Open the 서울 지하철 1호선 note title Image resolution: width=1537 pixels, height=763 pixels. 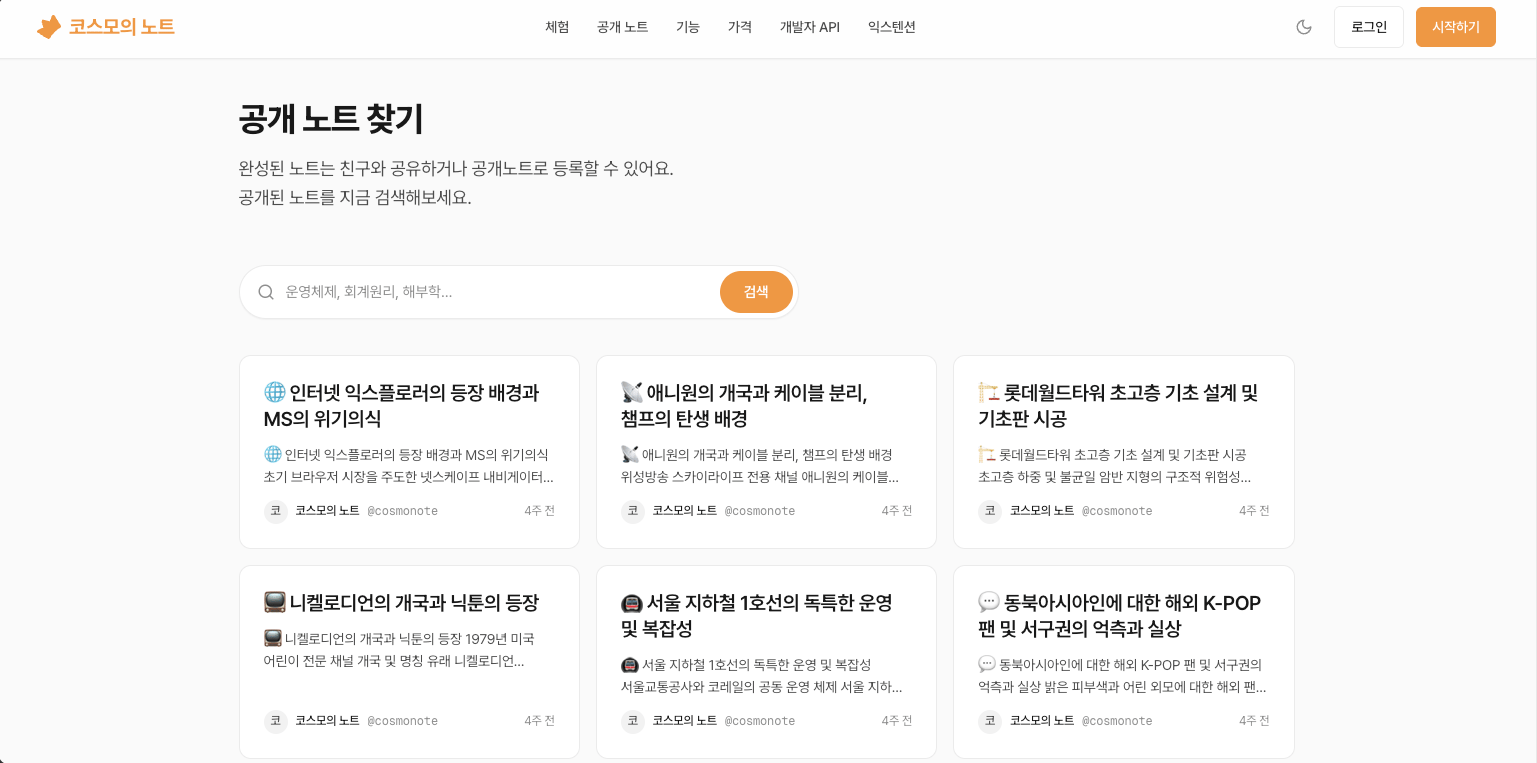(x=757, y=616)
